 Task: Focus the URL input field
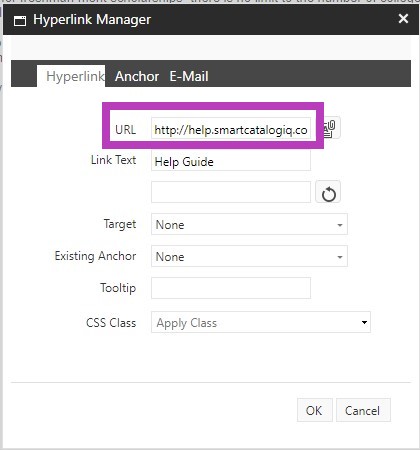pos(231,129)
